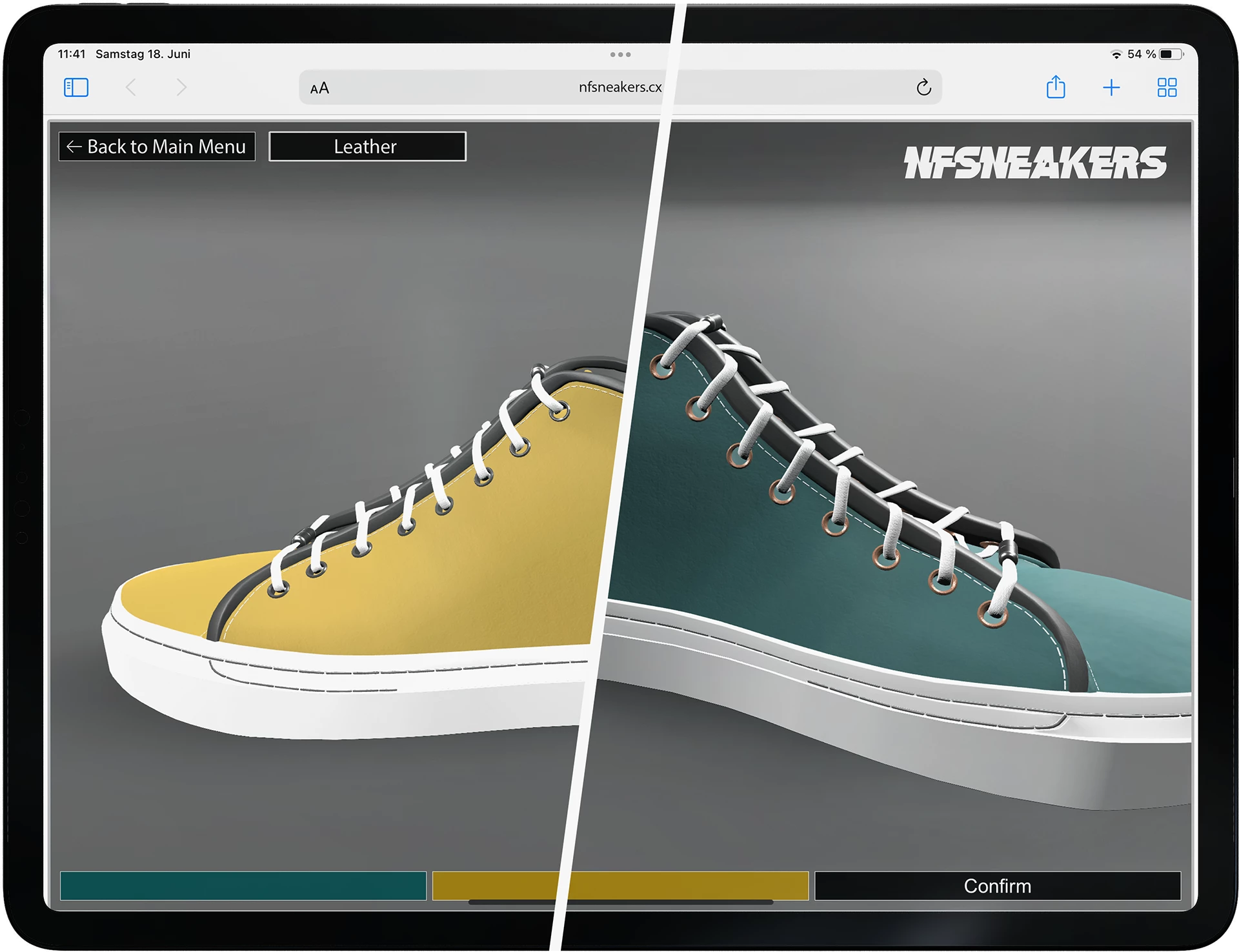Screen dimensions: 1239x952
Task: Open the share sheet icon
Action: [x=1056, y=87]
